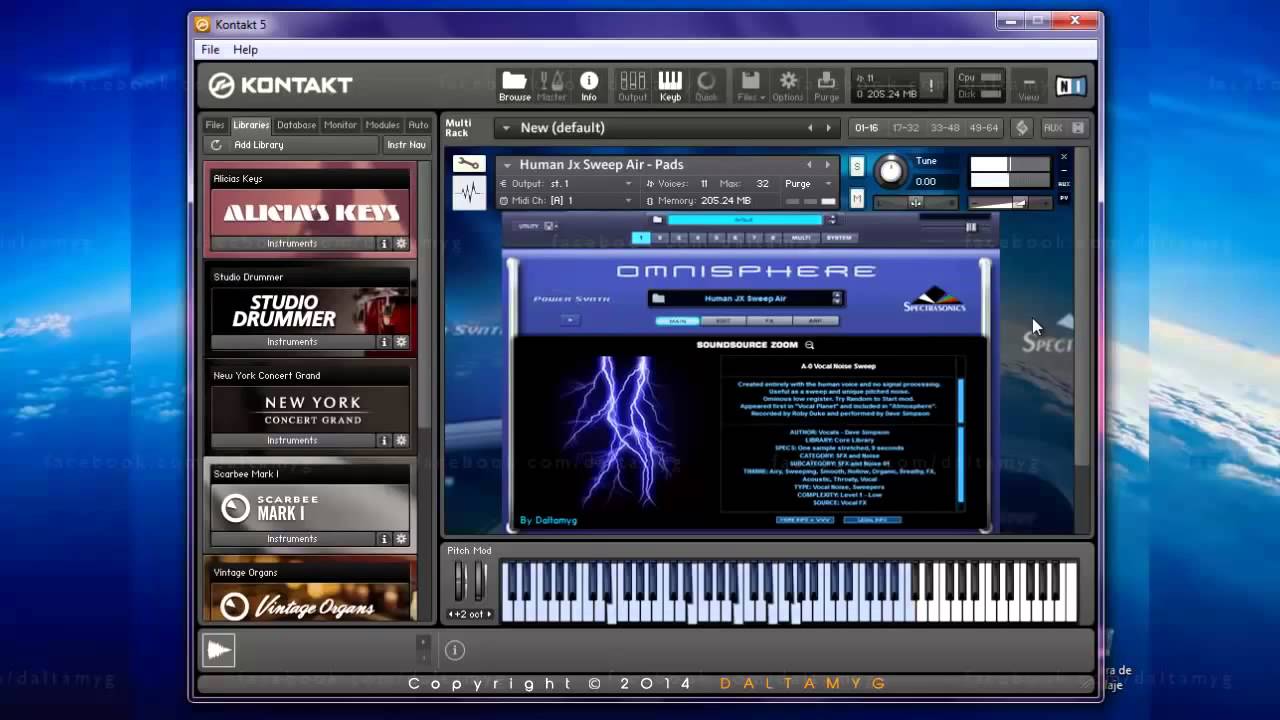The height and width of the screenshot is (720, 1280).
Task: Open the Quick-load browser
Action: point(706,86)
